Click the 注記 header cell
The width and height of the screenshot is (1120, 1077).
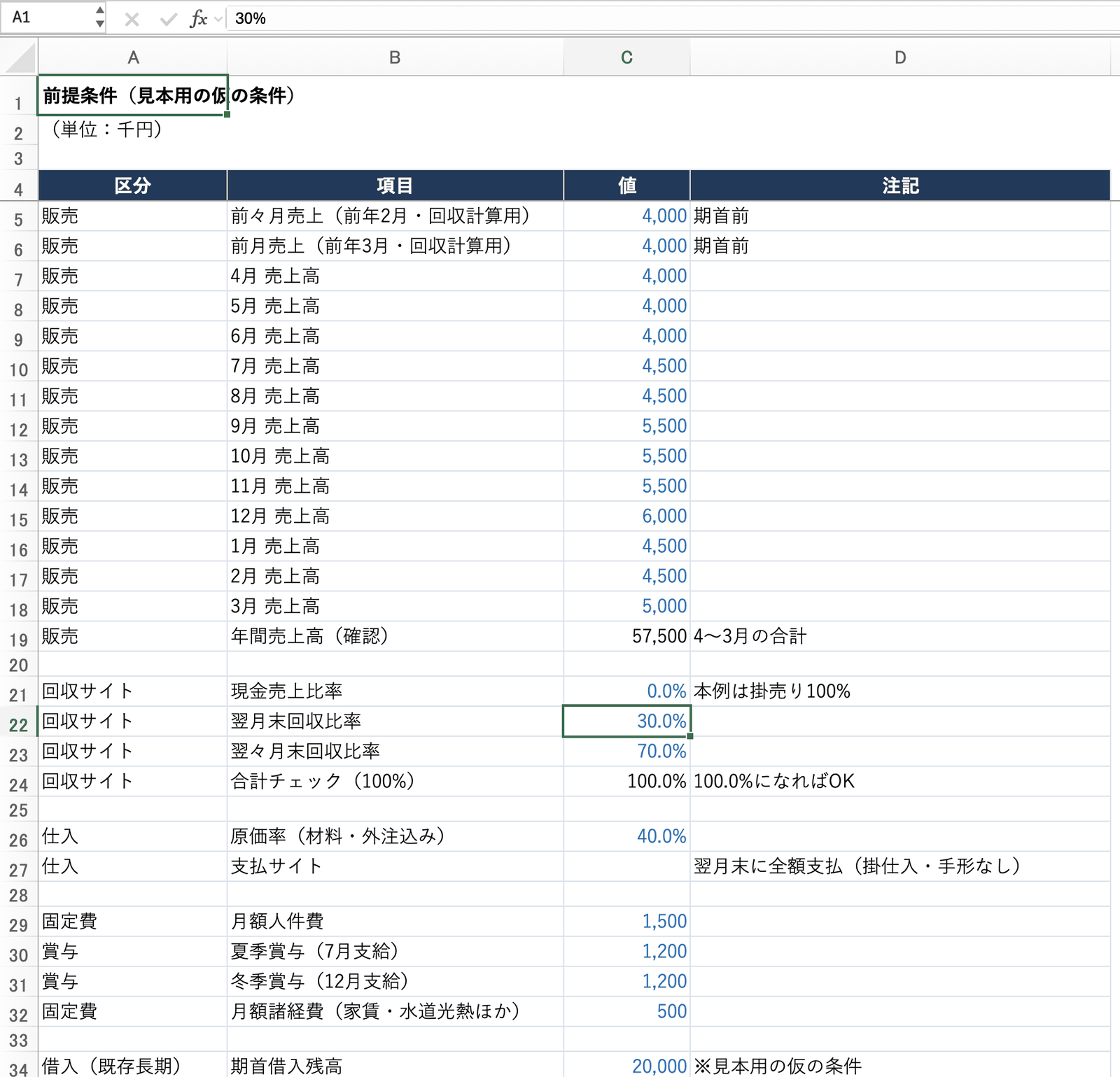(900, 185)
